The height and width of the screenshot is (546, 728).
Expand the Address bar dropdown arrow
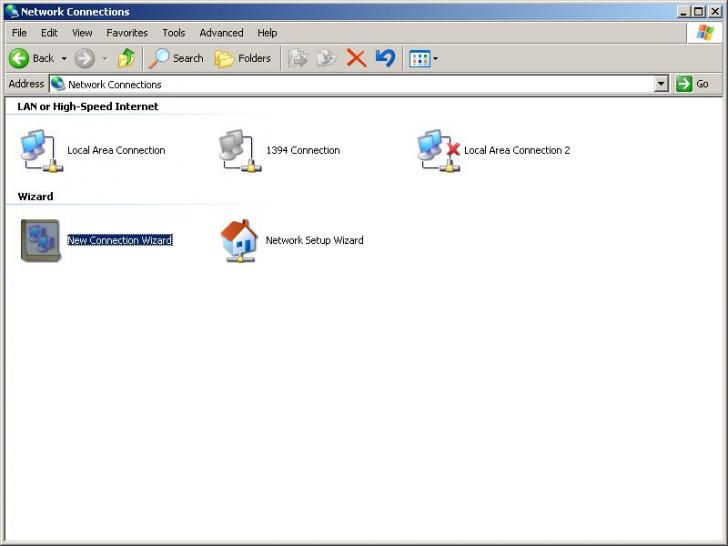click(x=661, y=84)
